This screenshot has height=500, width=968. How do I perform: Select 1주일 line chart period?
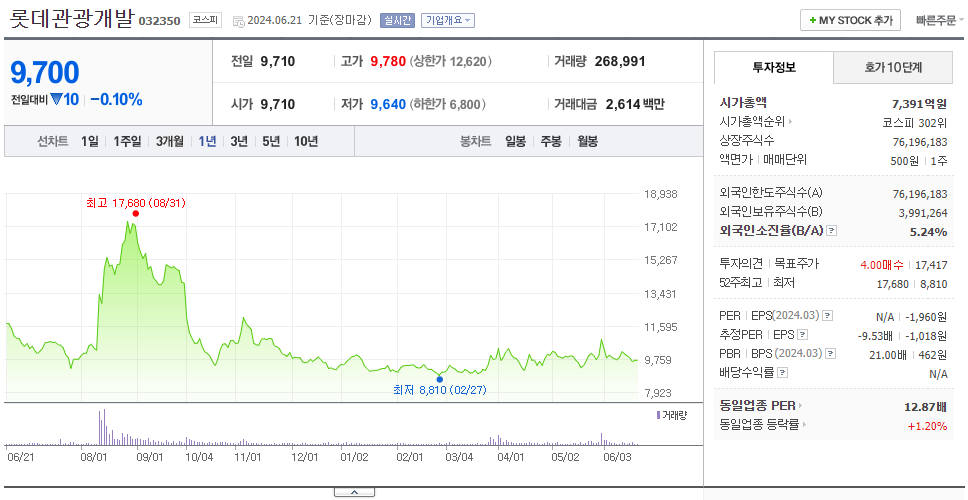click(127, 141)
